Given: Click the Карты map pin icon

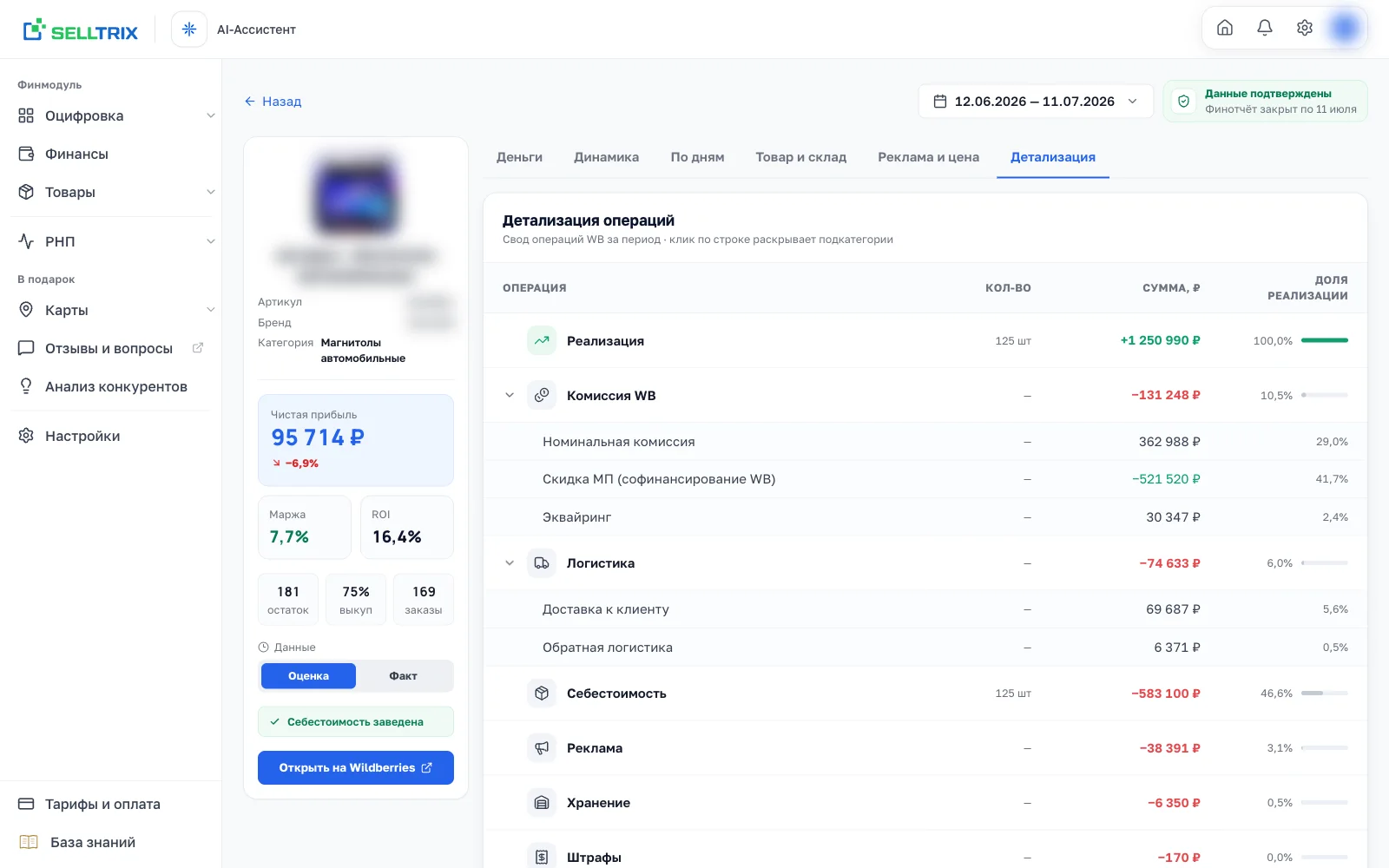Looking at the screenshot, I should [x=26, y=310].
